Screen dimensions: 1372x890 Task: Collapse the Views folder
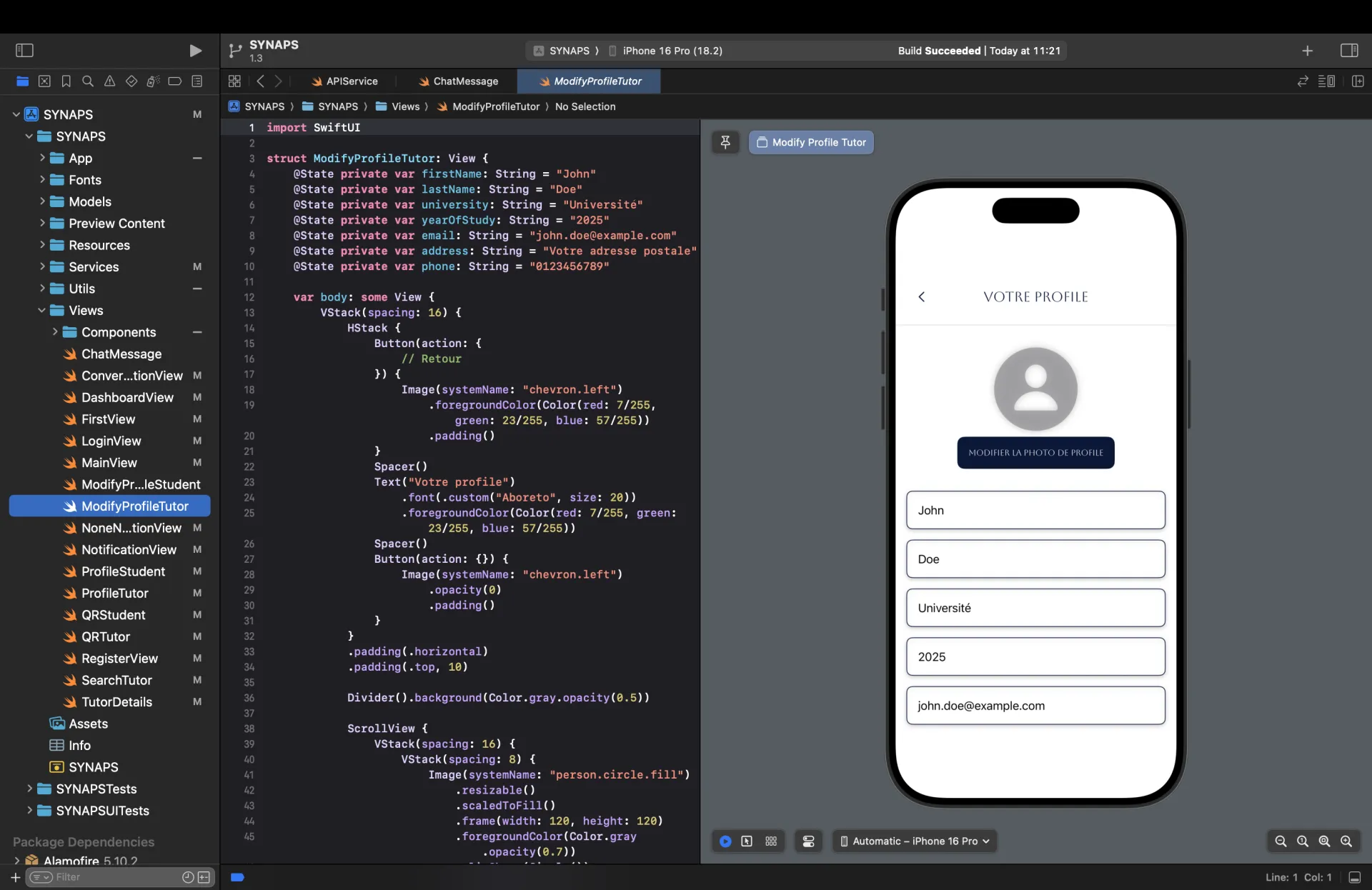(41, 310)
